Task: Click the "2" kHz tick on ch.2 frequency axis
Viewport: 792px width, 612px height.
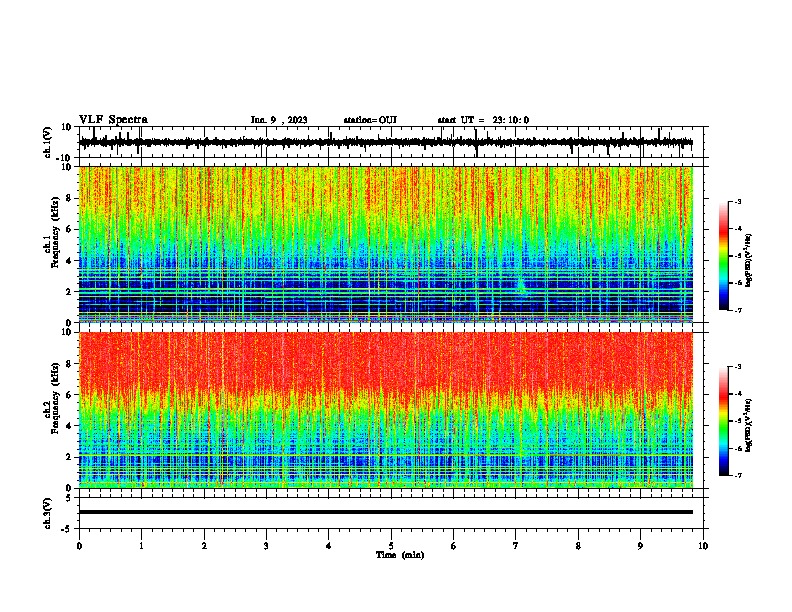Action: 70,457
